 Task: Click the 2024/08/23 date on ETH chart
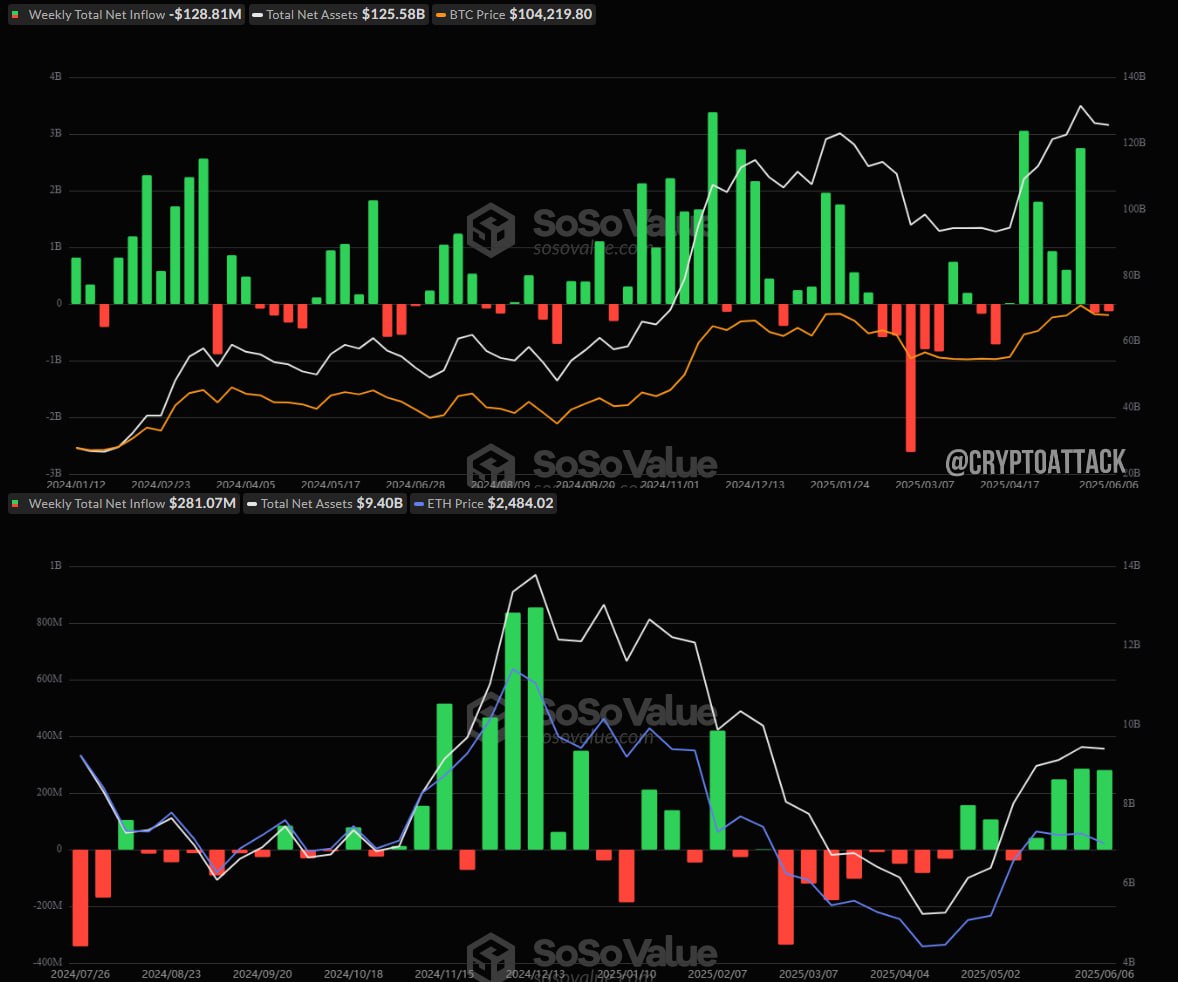[171, 974]
